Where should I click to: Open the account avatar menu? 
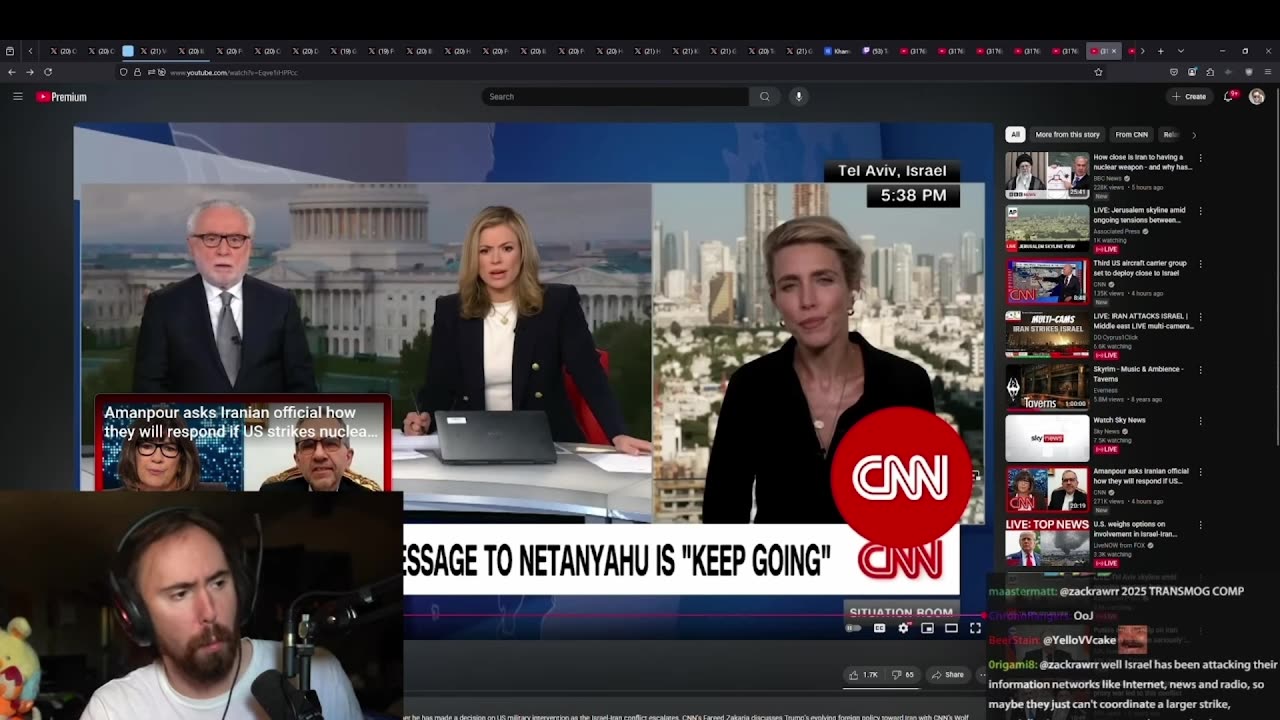[1257, 97]
